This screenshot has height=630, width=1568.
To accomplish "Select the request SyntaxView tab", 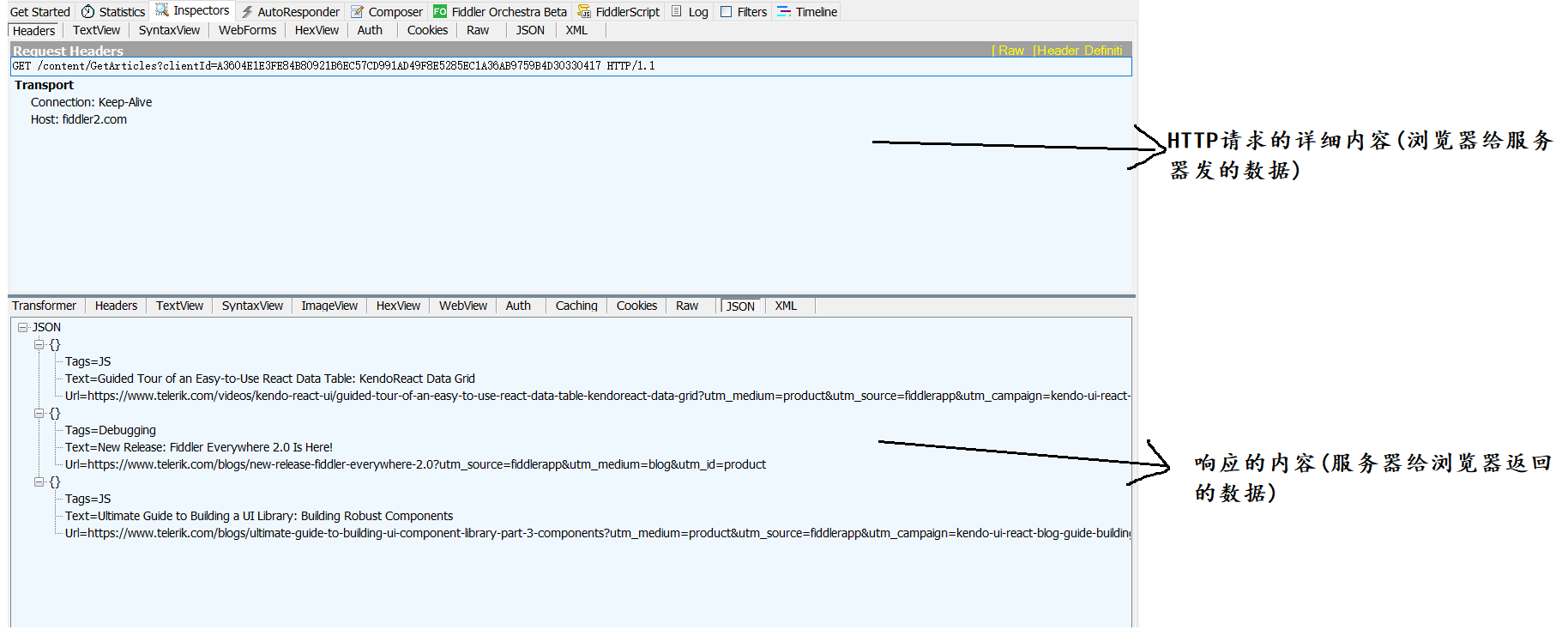I will tap(169, 30).
